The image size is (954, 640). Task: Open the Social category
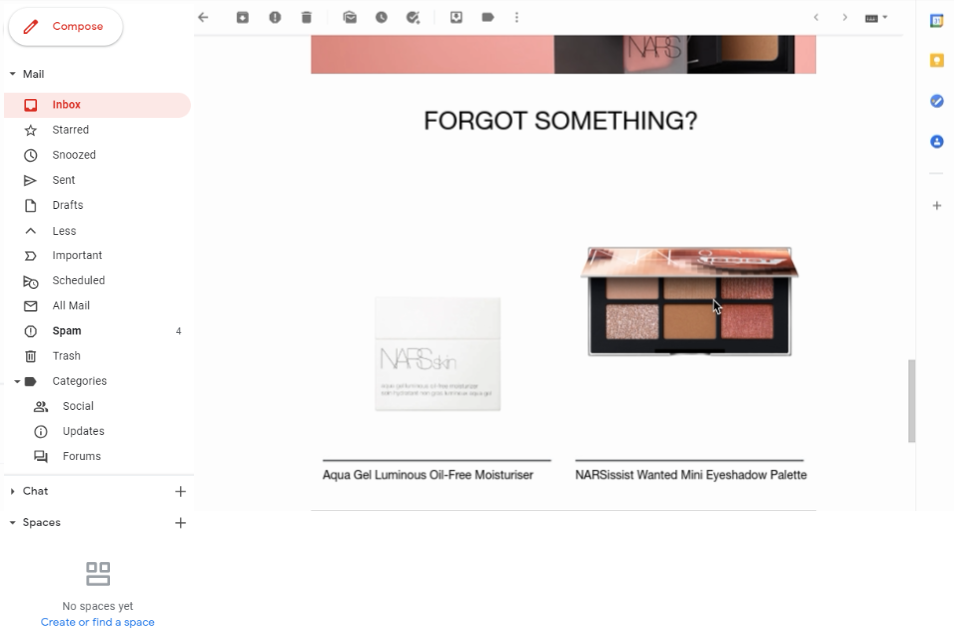point(97,406)
